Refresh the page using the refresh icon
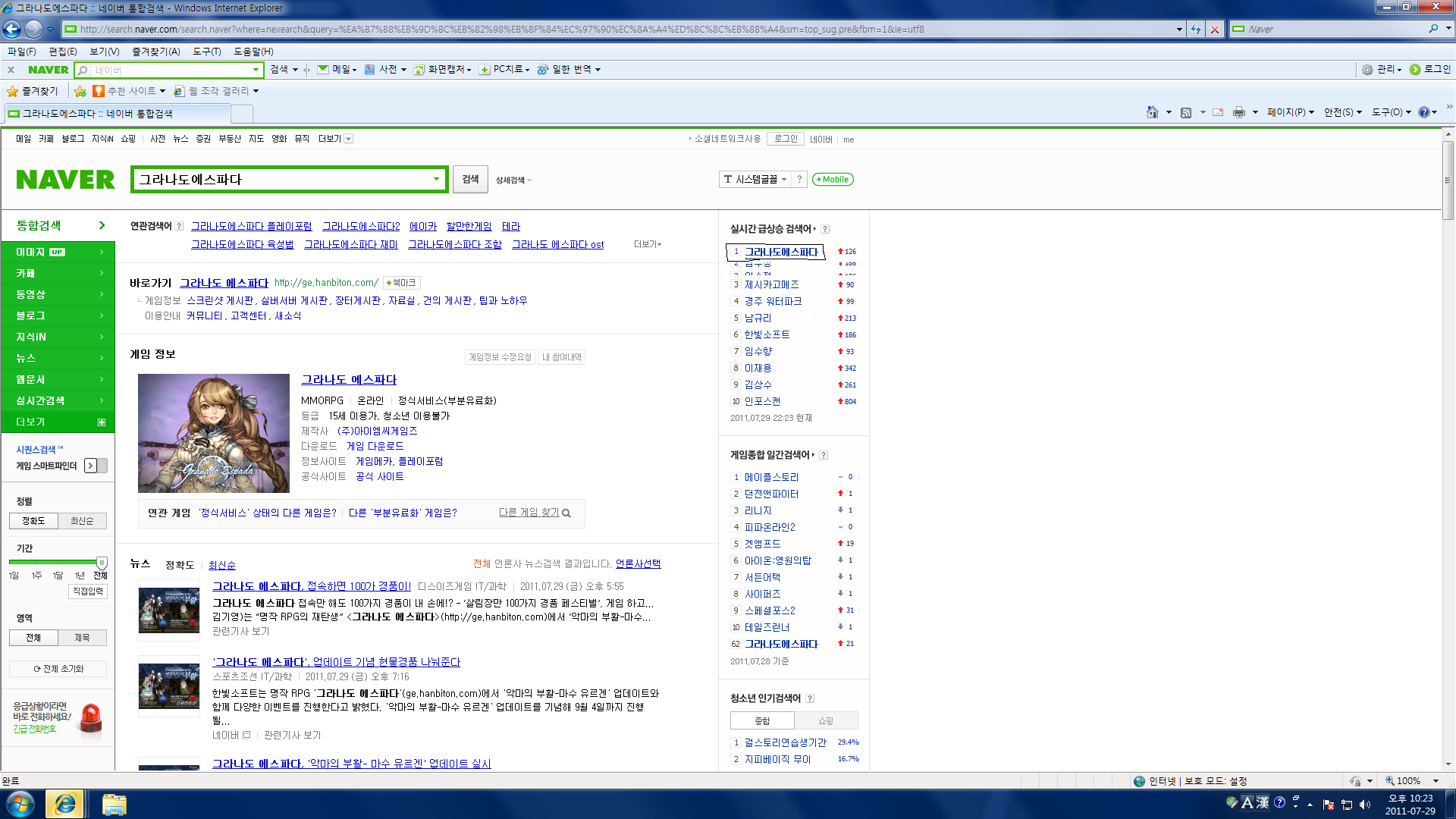Image resolution: width=1456 pixels, height=819 pixels. (1196, 29)
